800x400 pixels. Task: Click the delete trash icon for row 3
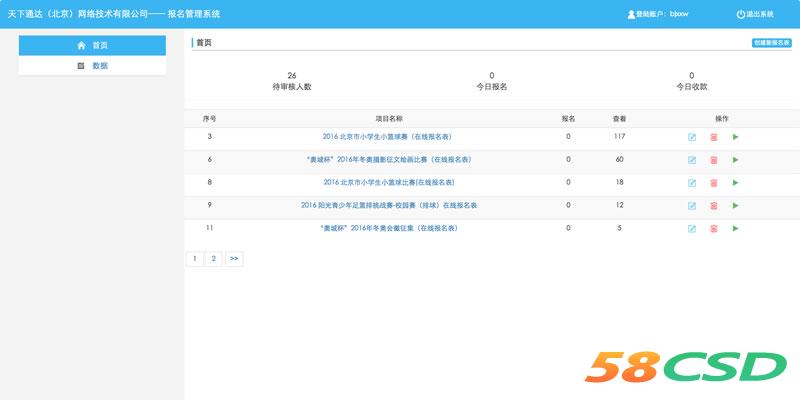[x=714, y=137]
